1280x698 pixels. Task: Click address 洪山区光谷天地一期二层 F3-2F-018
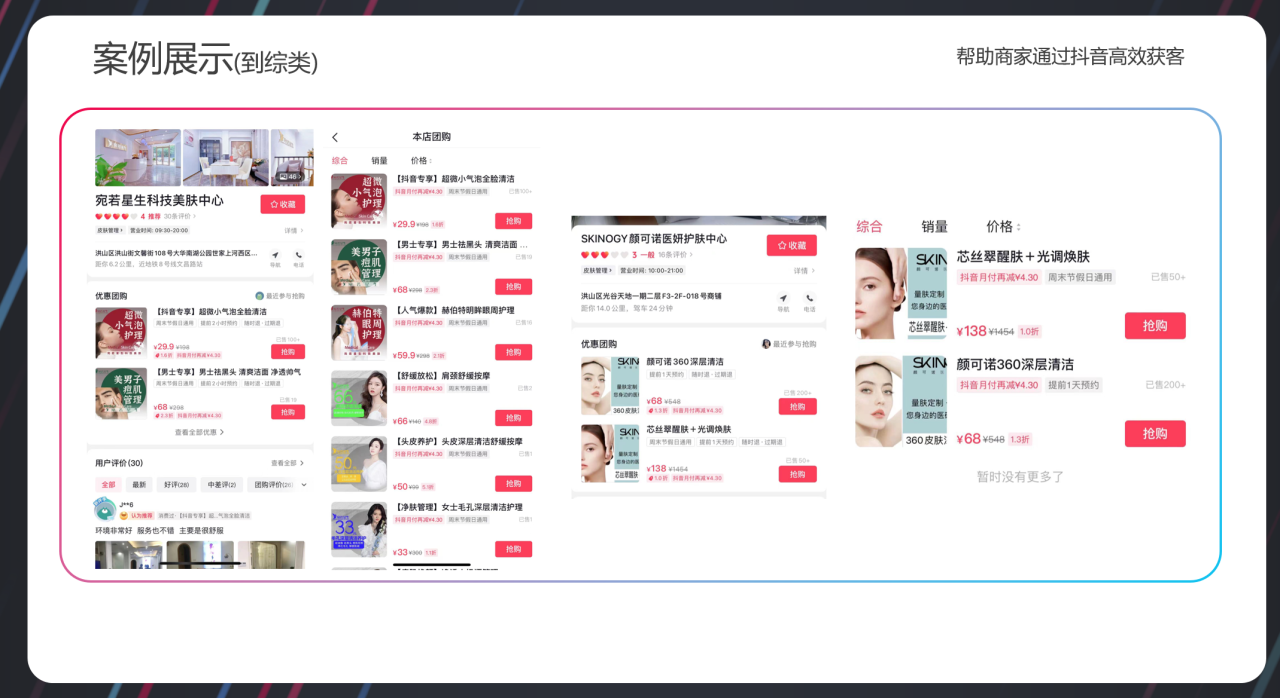[651, 296]
